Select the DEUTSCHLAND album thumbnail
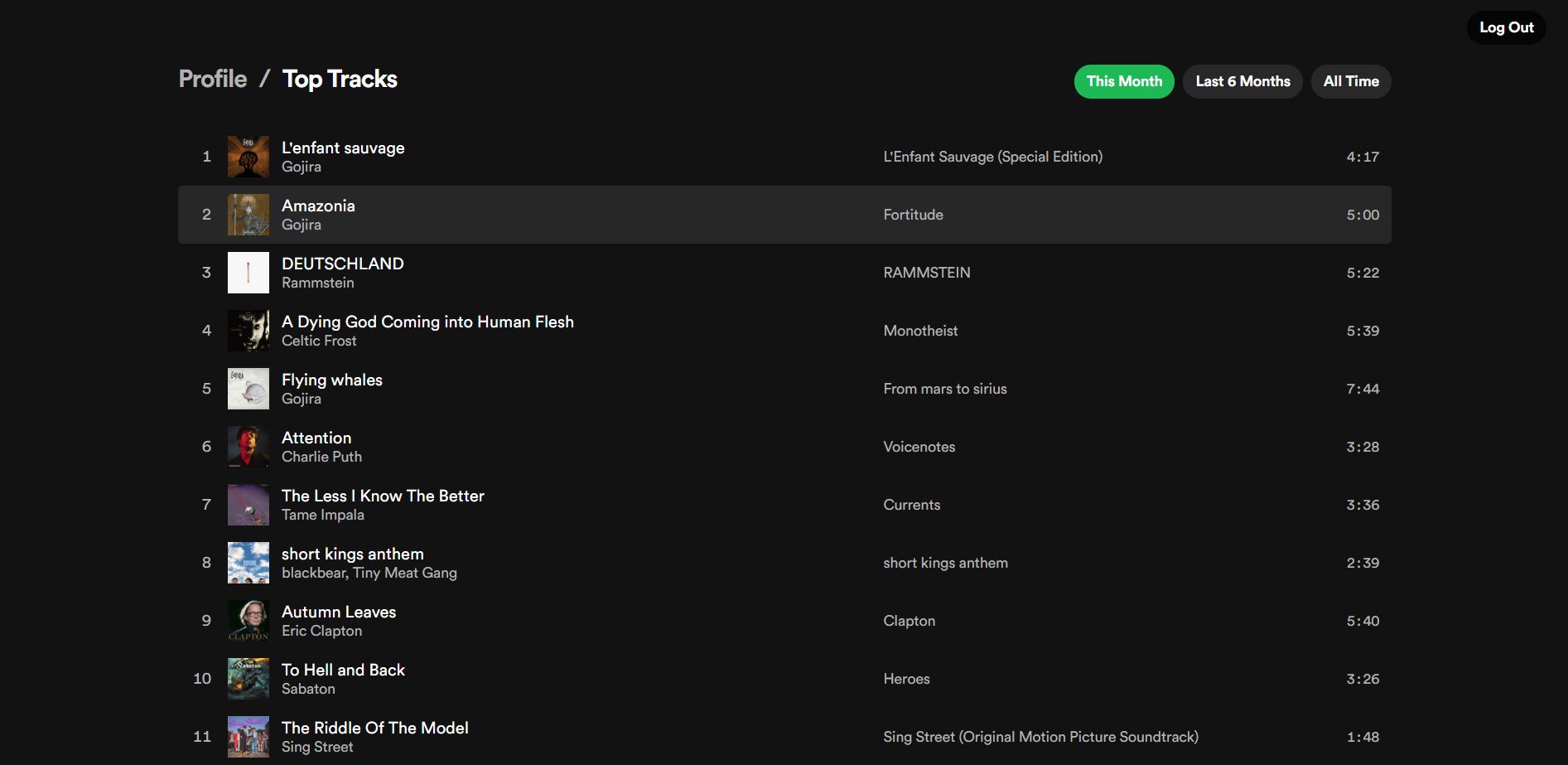This screenshot has height=765, width=1568. (x=248, y=272)
